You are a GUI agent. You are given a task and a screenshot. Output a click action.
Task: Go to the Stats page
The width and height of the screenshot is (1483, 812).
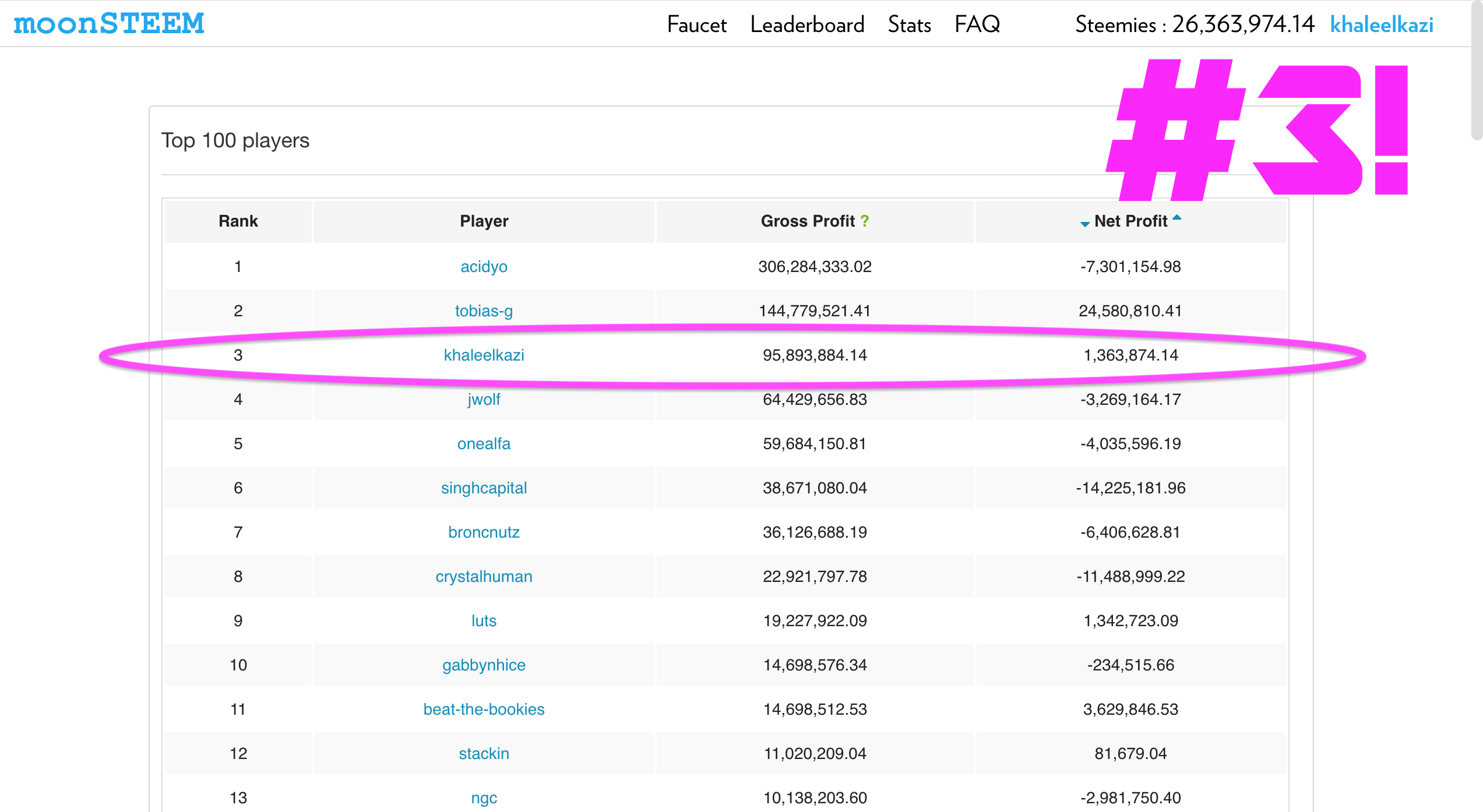909,24
